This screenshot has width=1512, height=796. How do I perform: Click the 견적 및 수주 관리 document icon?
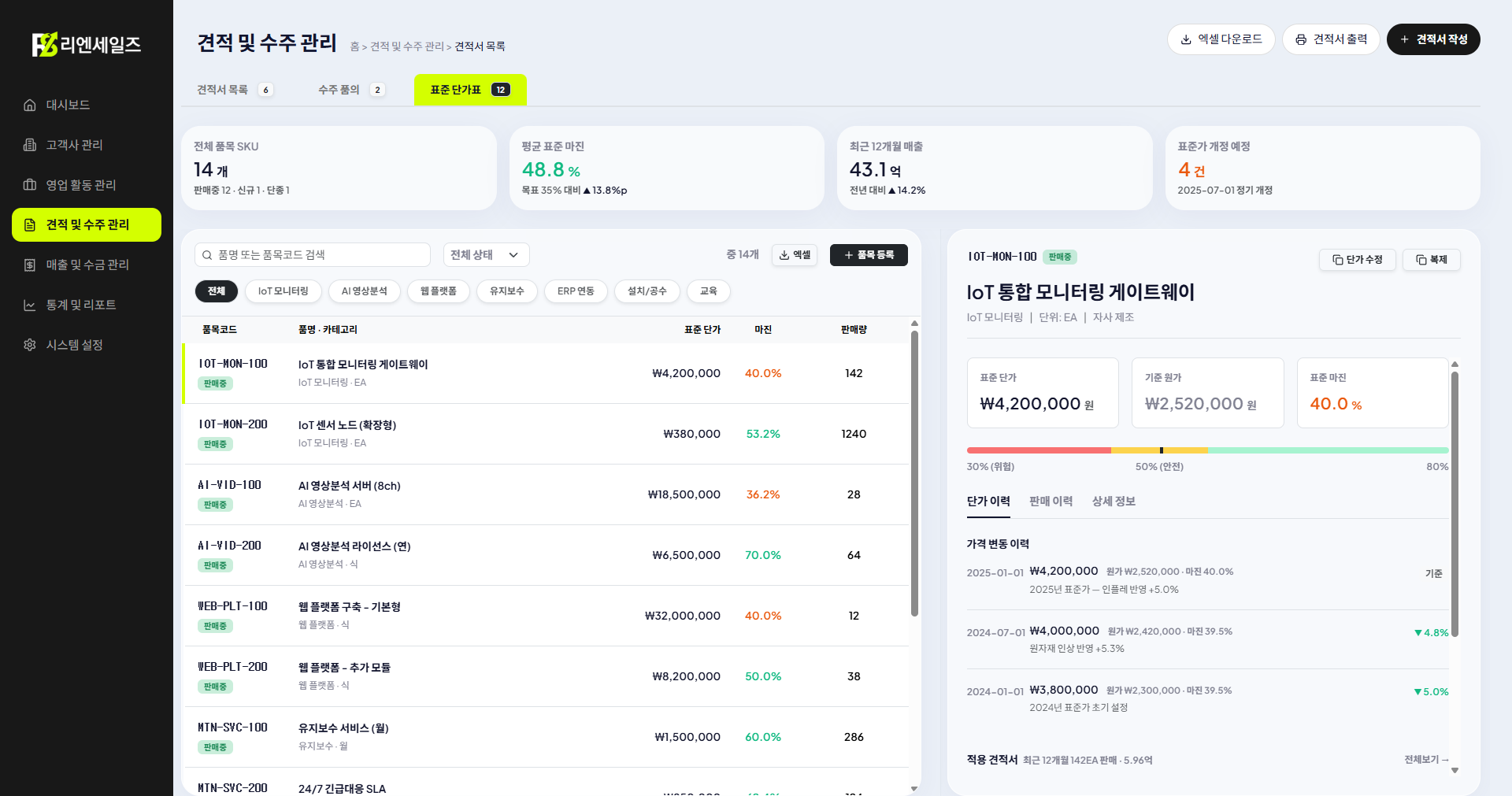tap(30, 225)
